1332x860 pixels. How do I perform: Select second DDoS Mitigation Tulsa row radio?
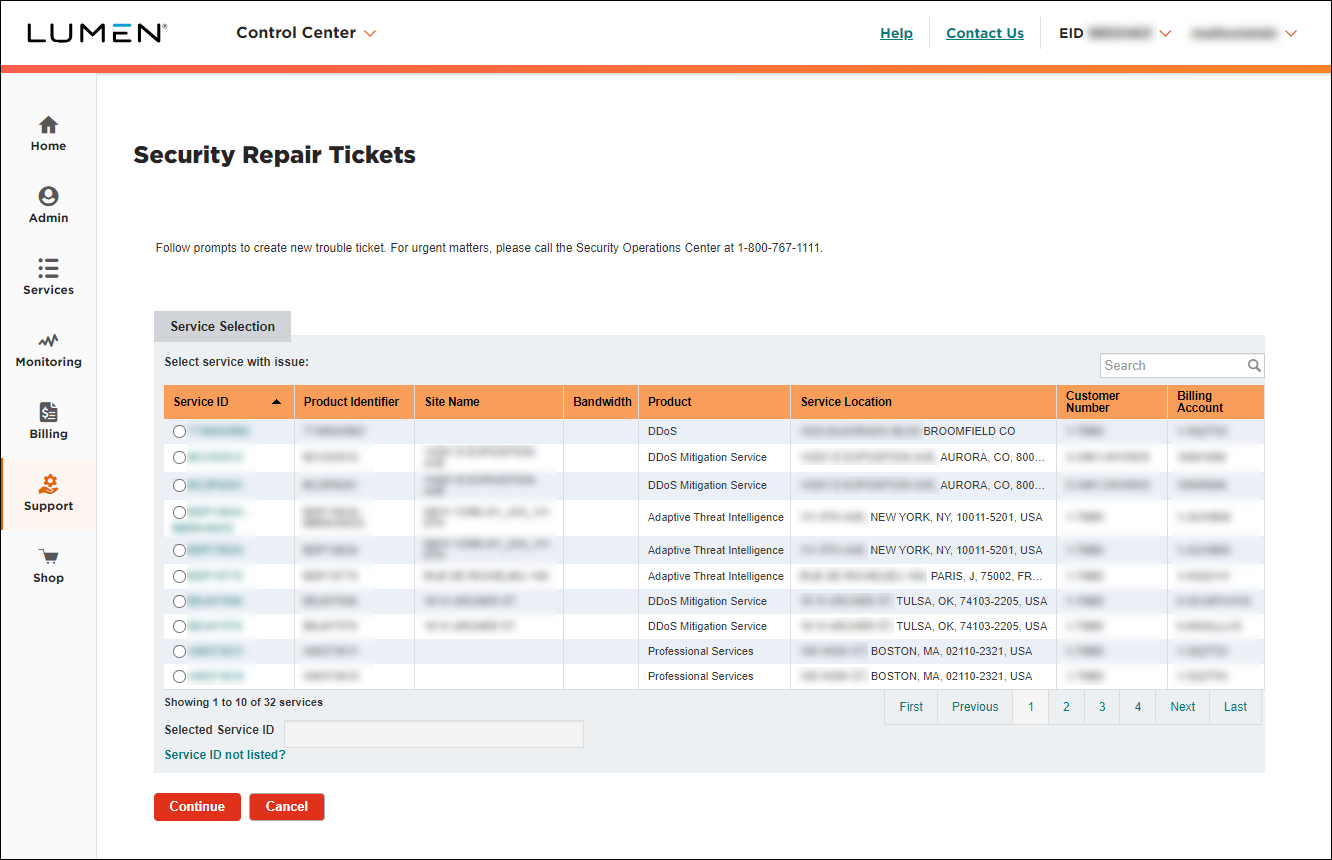point(179,626)
